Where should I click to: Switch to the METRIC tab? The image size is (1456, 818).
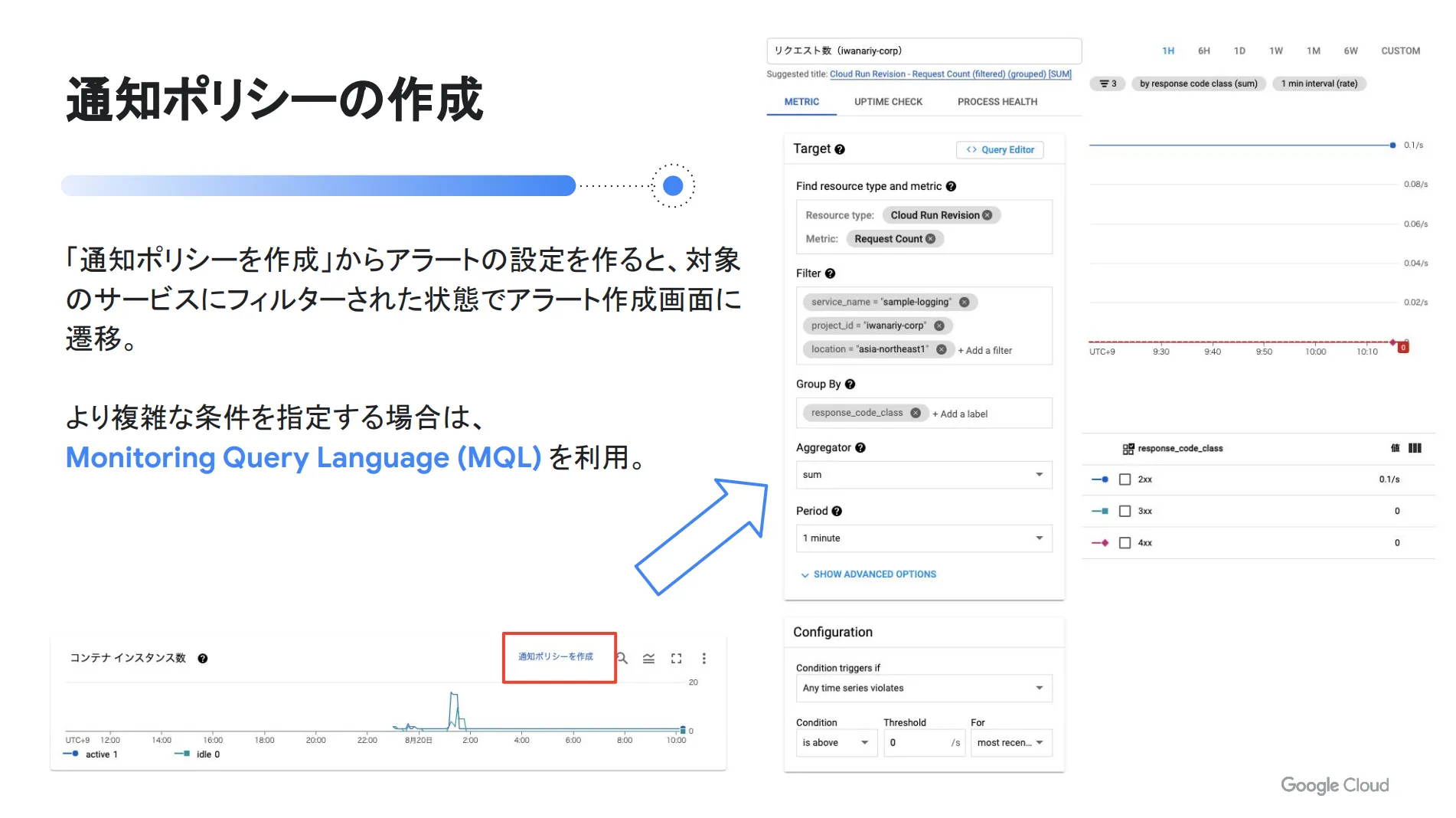coord(801,102)
